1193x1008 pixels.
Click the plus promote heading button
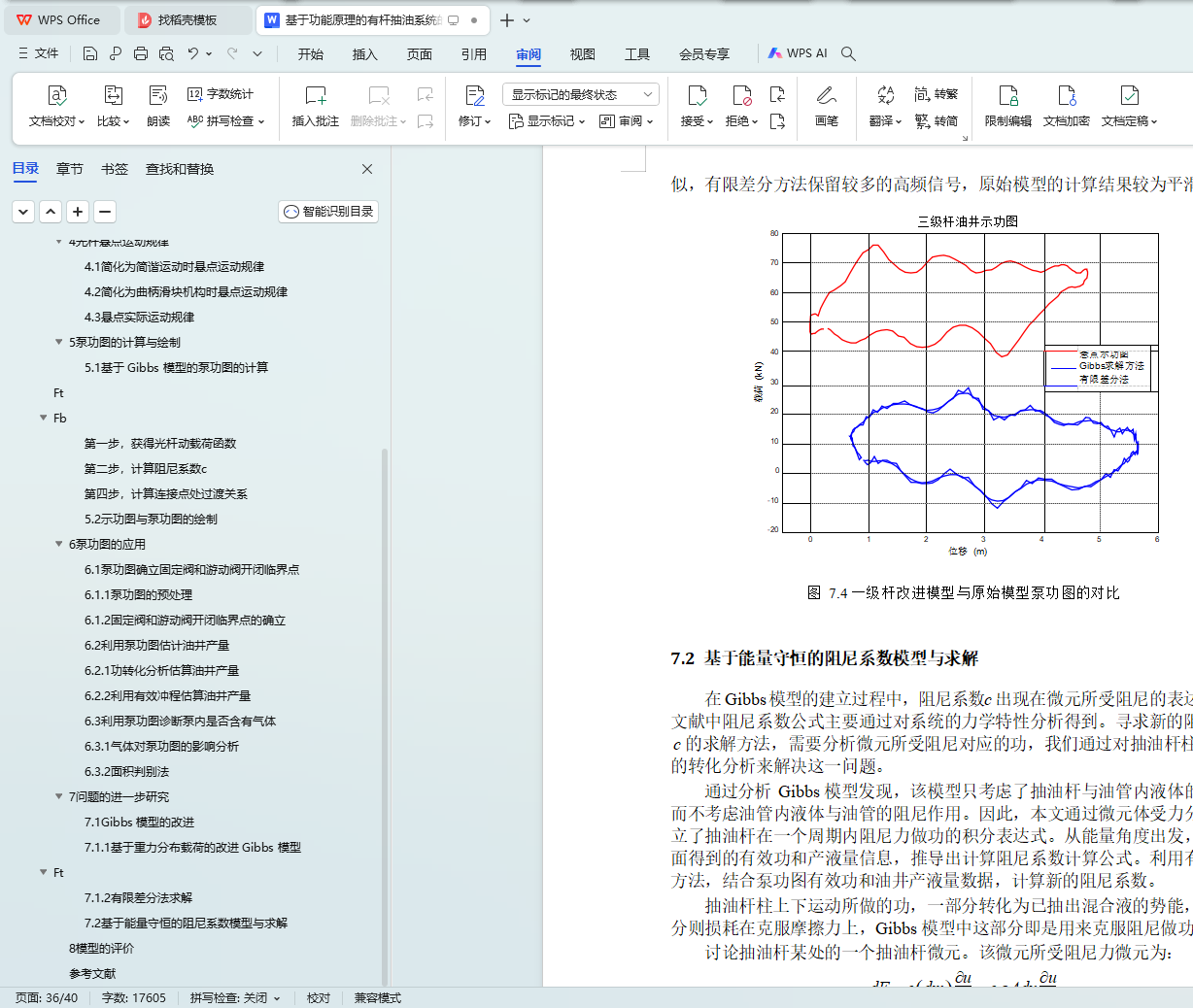pos(79,212)
